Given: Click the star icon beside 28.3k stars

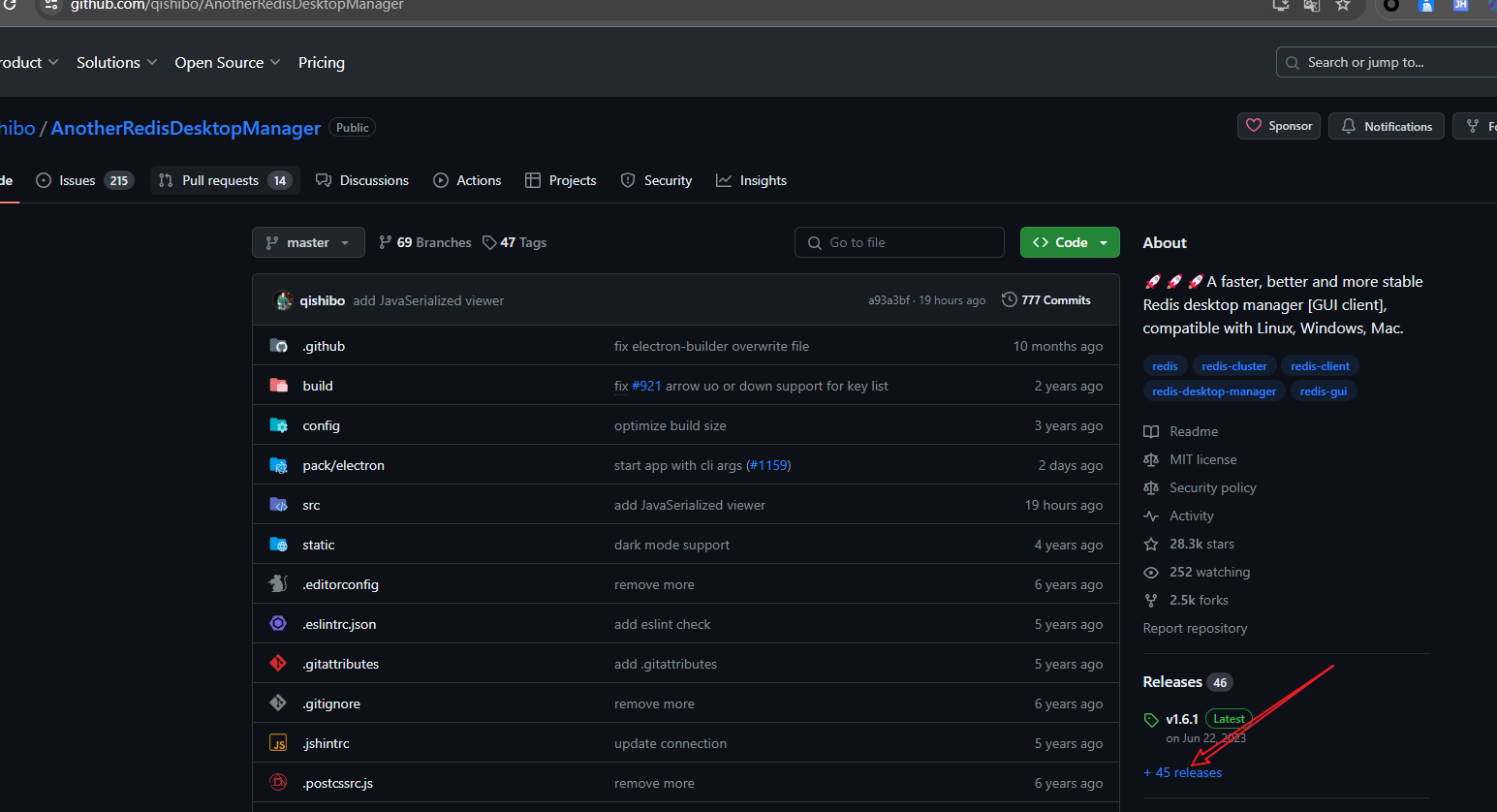Looking at the screenshot, I should point(1151,545).
